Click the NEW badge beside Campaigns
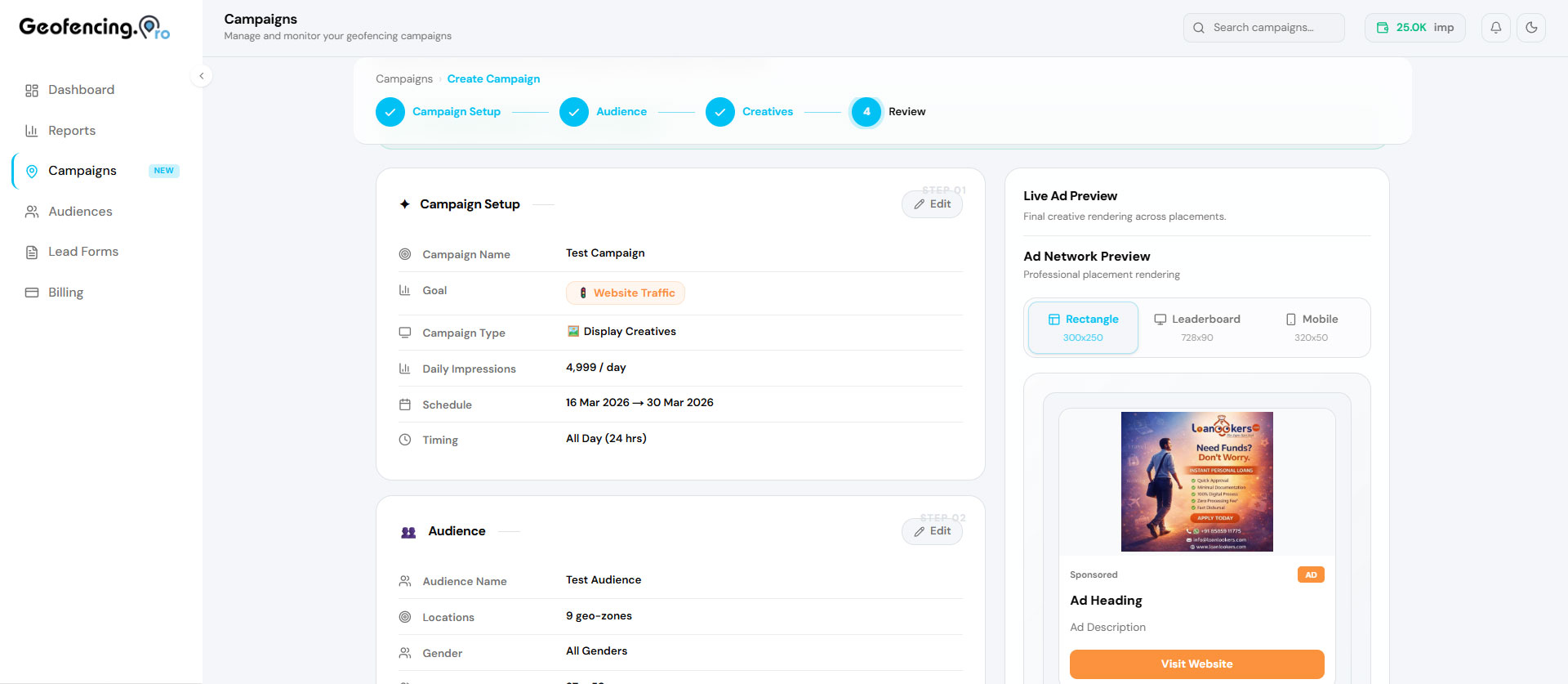The width and height of the screenshot is (1568, 684). point(164,171)
